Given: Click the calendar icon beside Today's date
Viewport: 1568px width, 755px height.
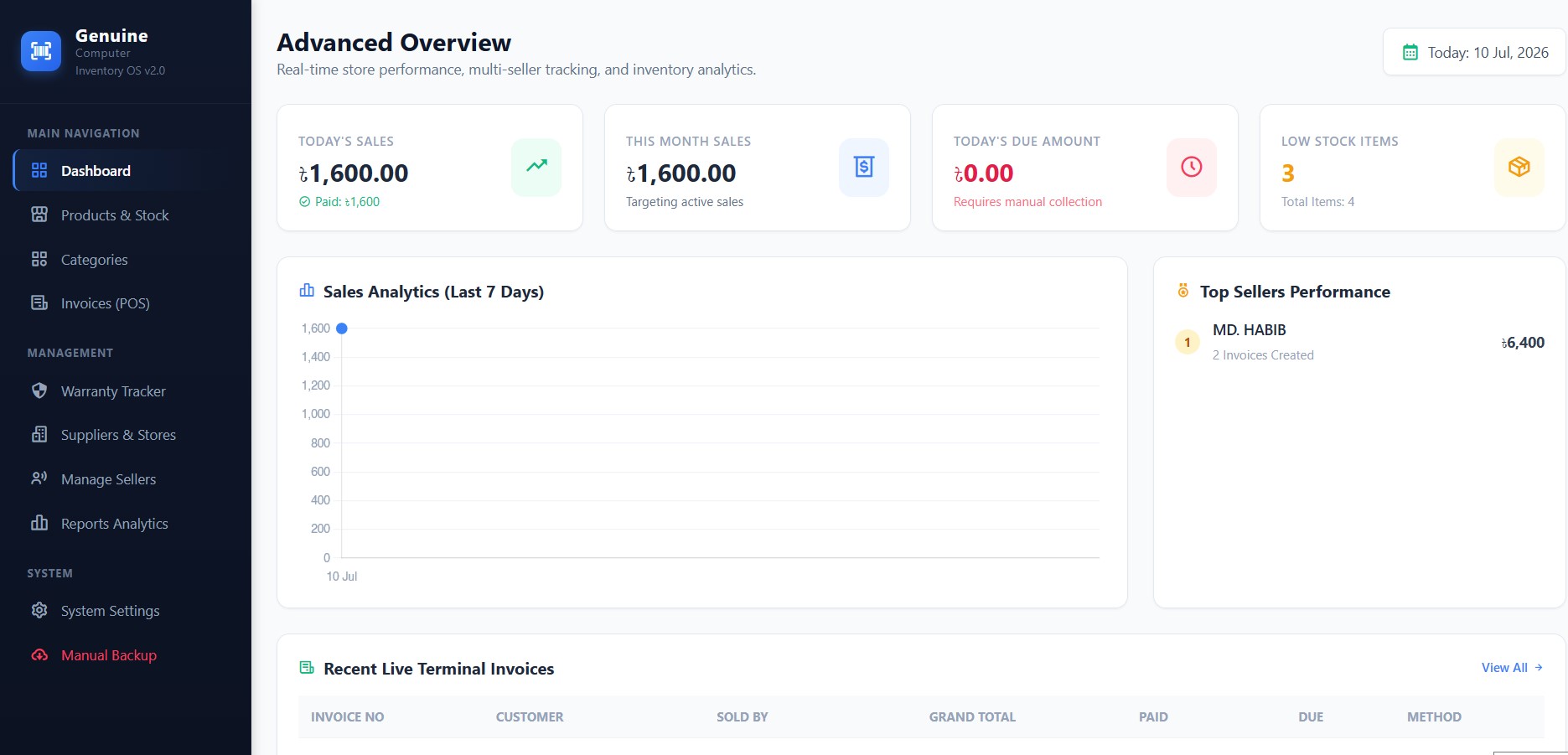Looking at the screenshot, I should [x=1410, y=53].
